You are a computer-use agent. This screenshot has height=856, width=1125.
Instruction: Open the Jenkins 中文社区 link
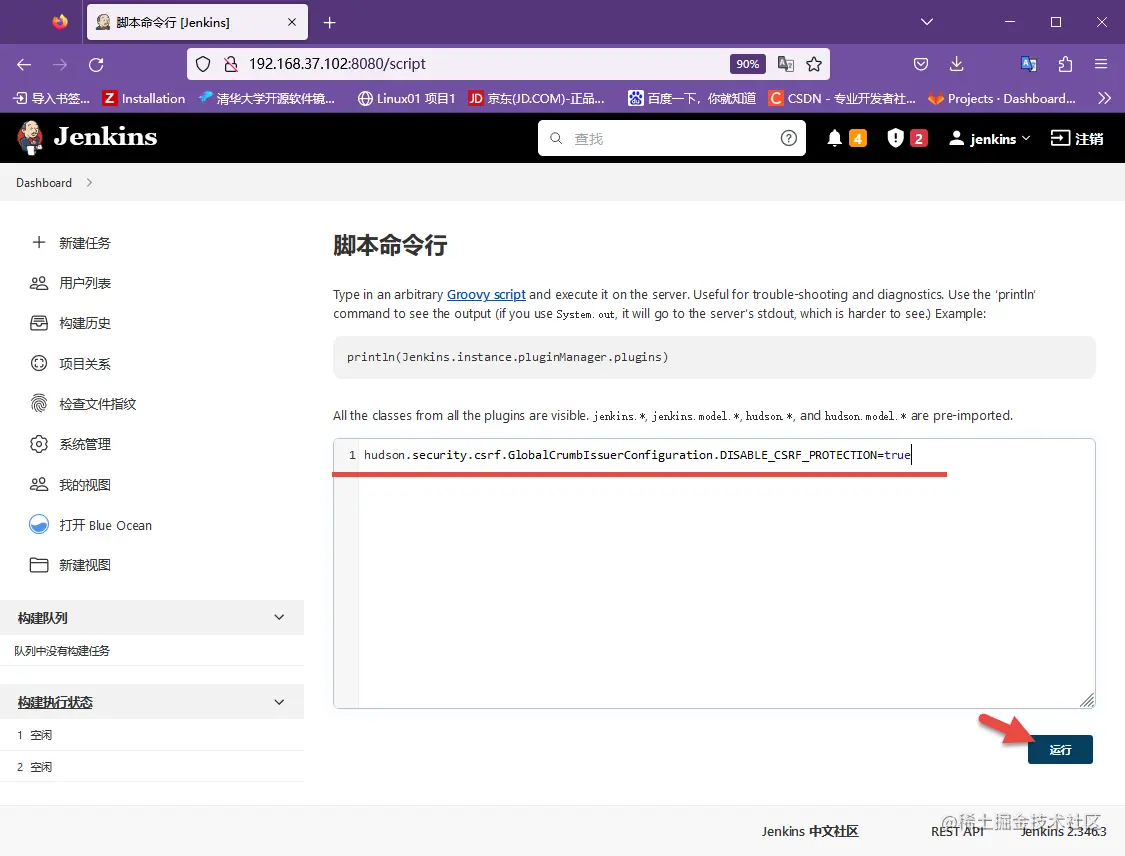coord(809,831)
